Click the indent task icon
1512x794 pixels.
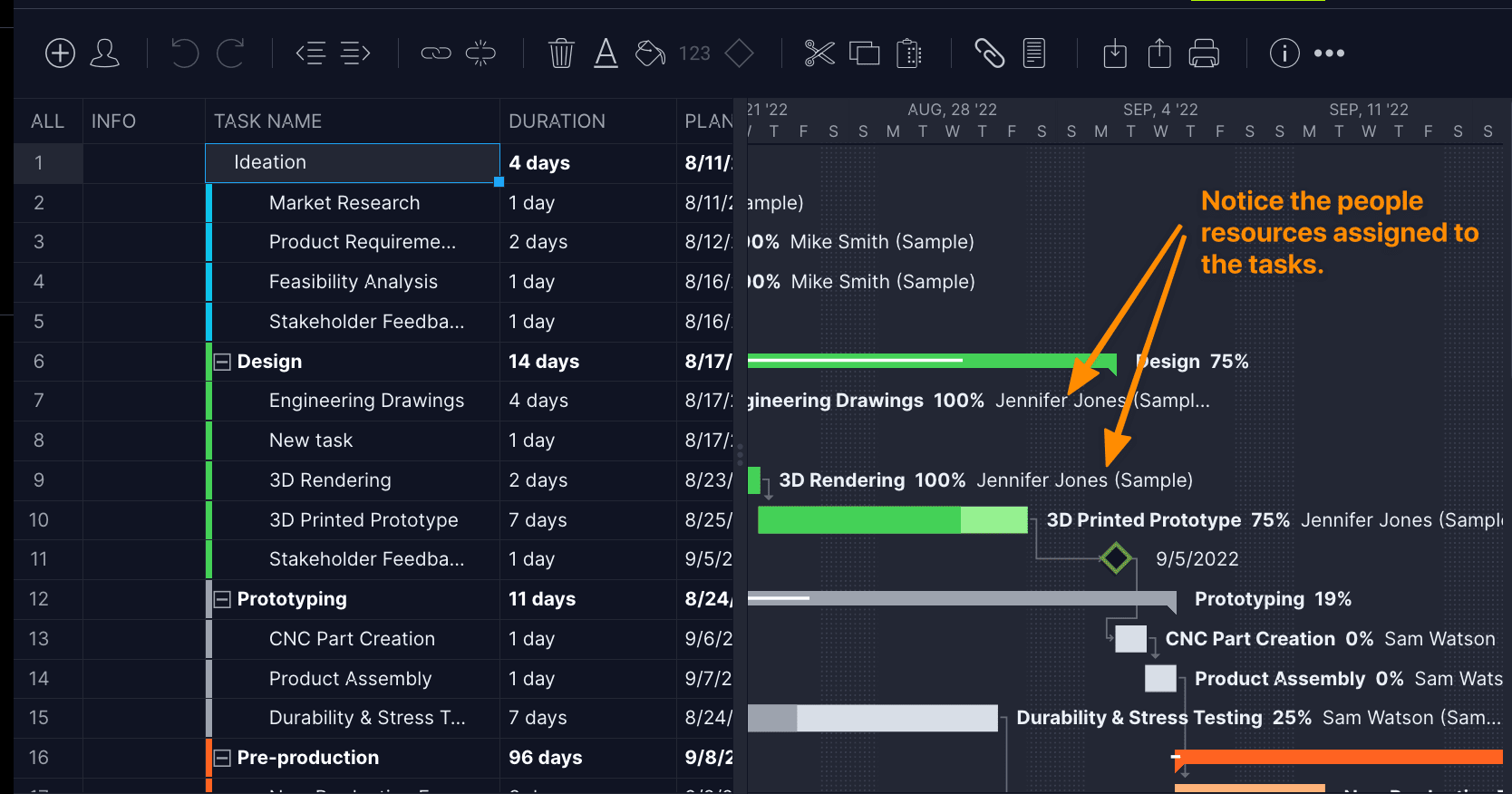[x=355, y=53]
